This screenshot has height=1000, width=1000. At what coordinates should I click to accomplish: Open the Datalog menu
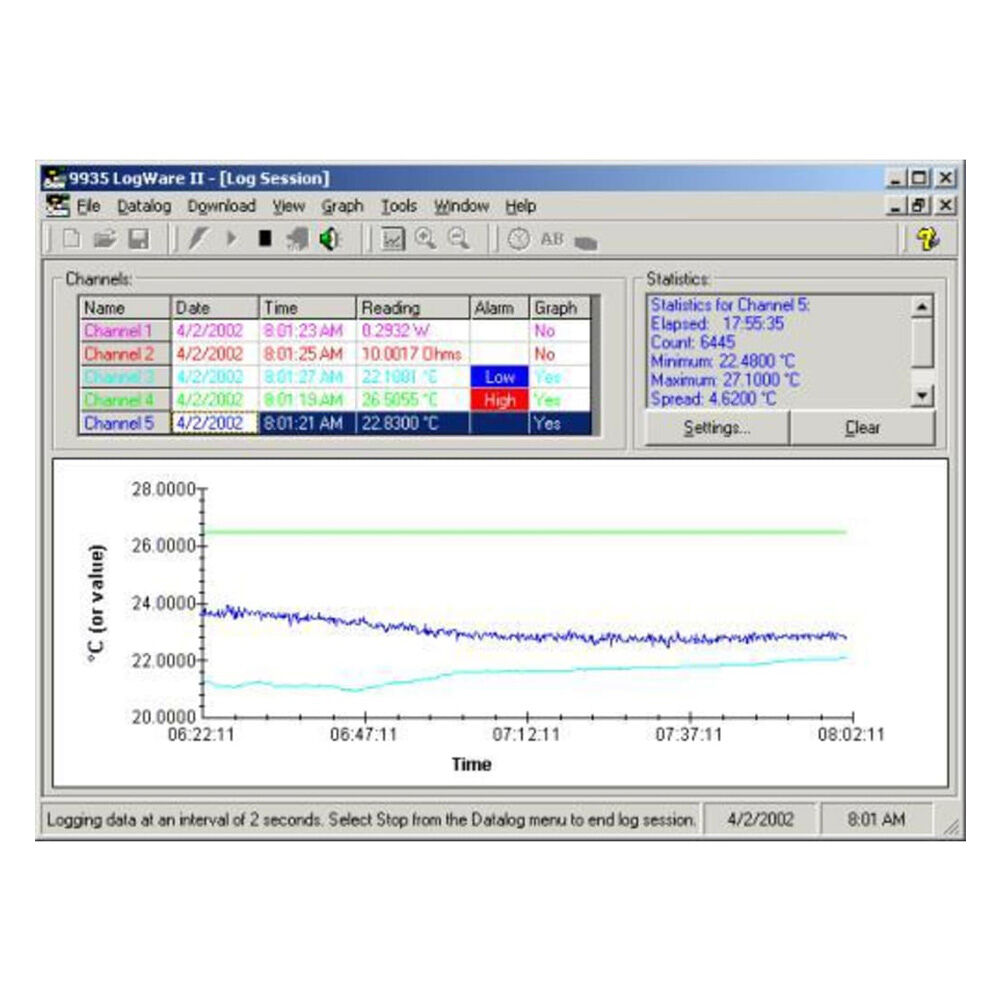point(144,206)
